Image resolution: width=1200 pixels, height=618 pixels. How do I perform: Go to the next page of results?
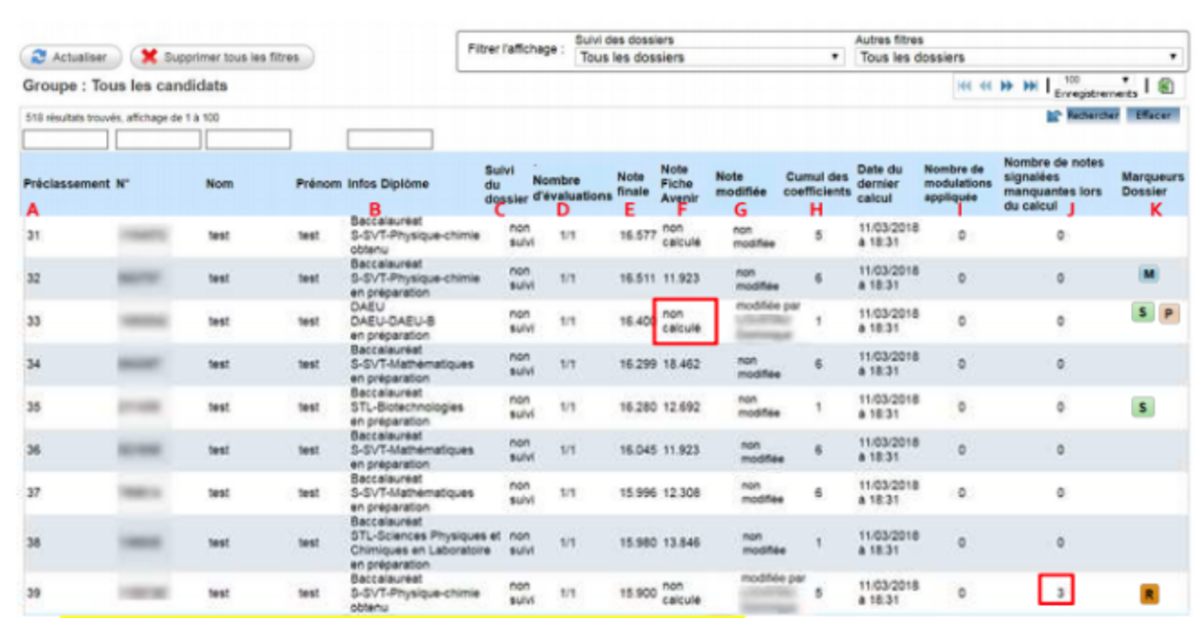(x=1008, y=87)
